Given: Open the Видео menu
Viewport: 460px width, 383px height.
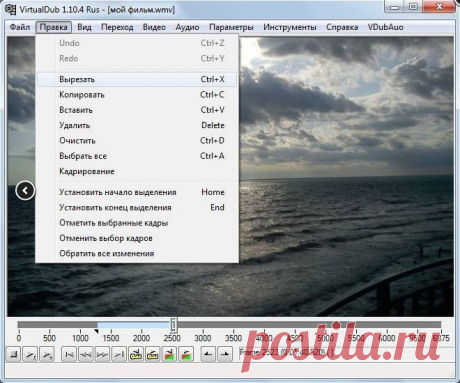Looking at the screenshot, I should point(154,27).
